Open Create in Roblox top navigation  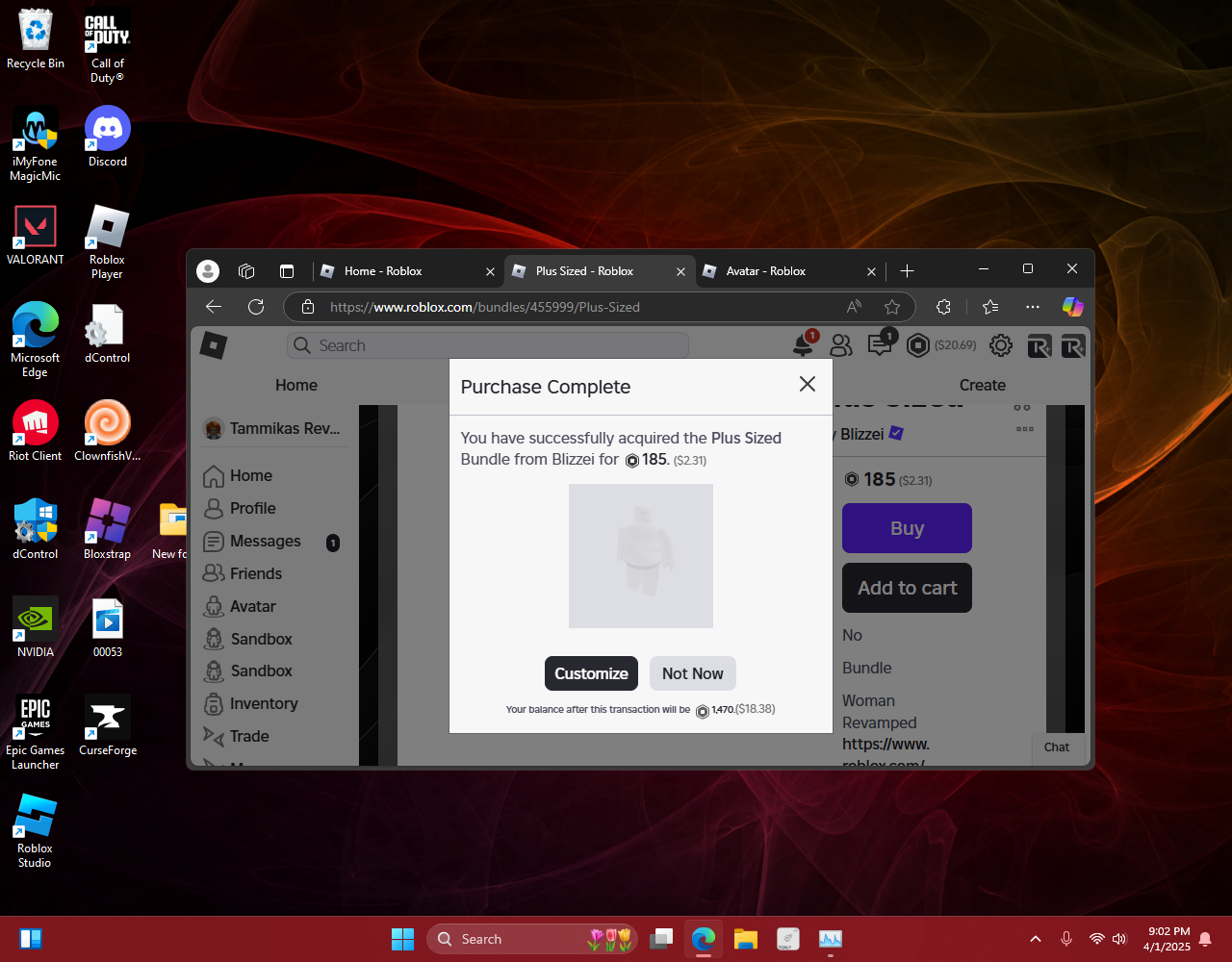coord(983,385)
